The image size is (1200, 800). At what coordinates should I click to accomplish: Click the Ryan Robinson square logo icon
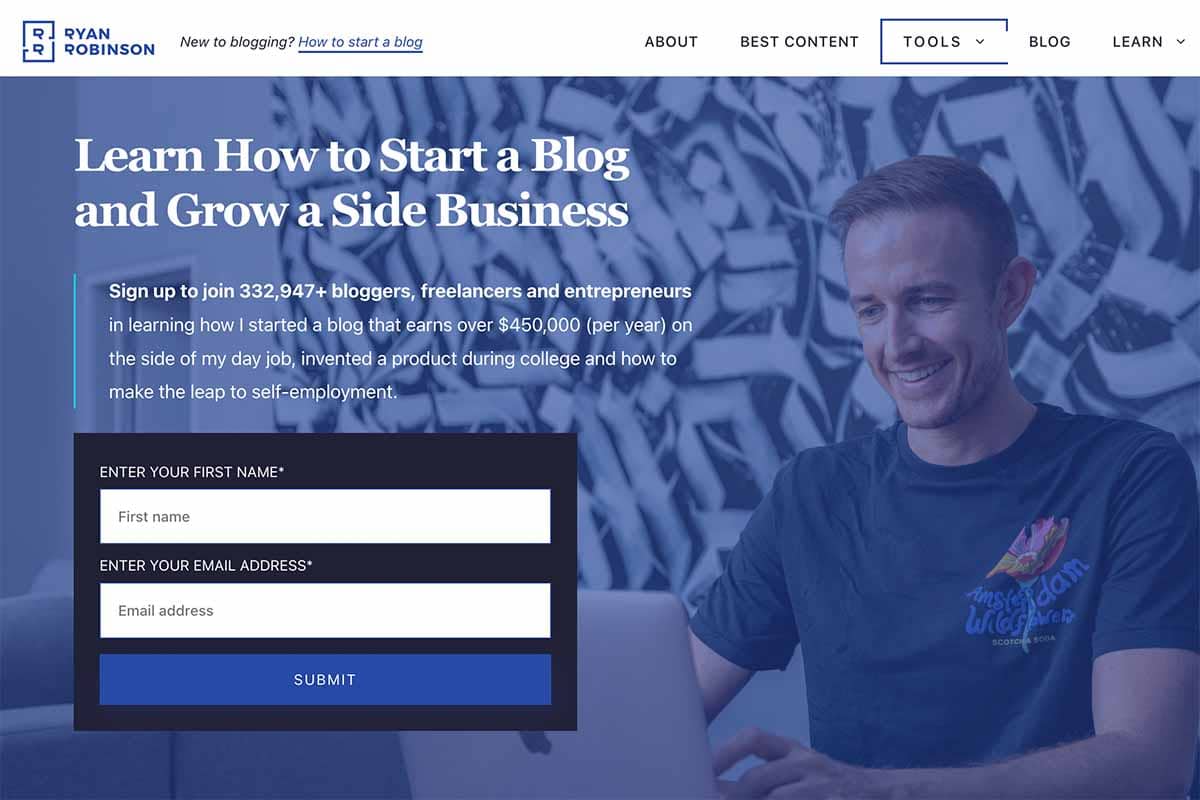(x=38, y=41)
